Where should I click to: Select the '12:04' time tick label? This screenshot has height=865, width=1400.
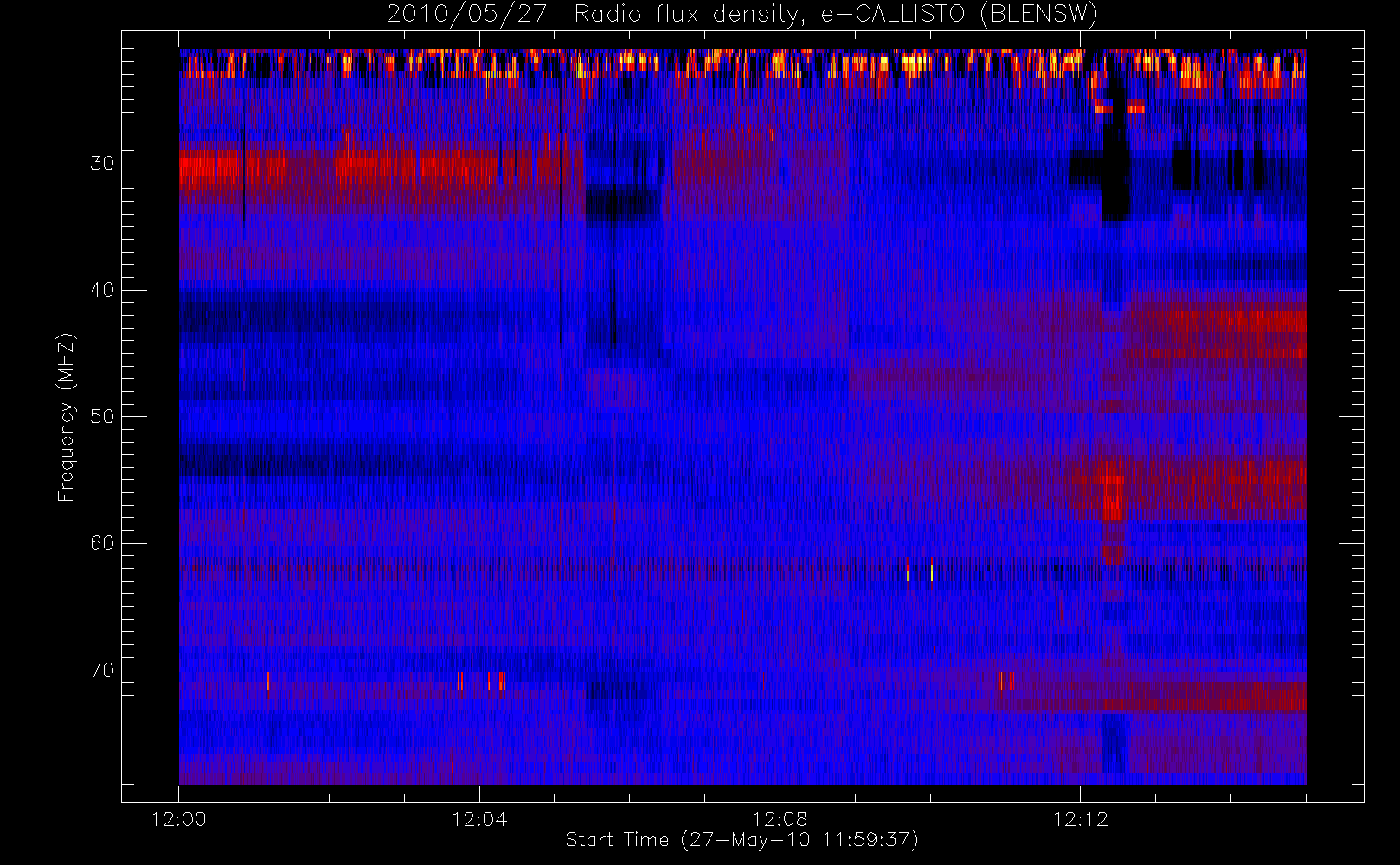[478, 819]
